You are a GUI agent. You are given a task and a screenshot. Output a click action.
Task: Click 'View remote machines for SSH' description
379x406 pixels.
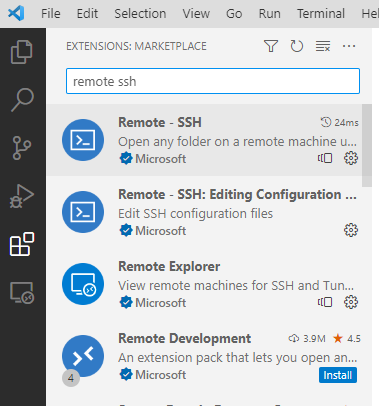tap(236, 285)
